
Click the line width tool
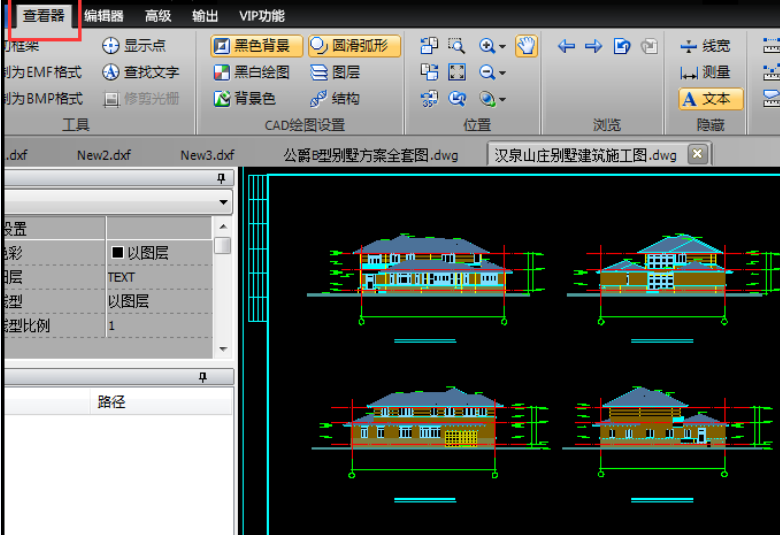706,46
